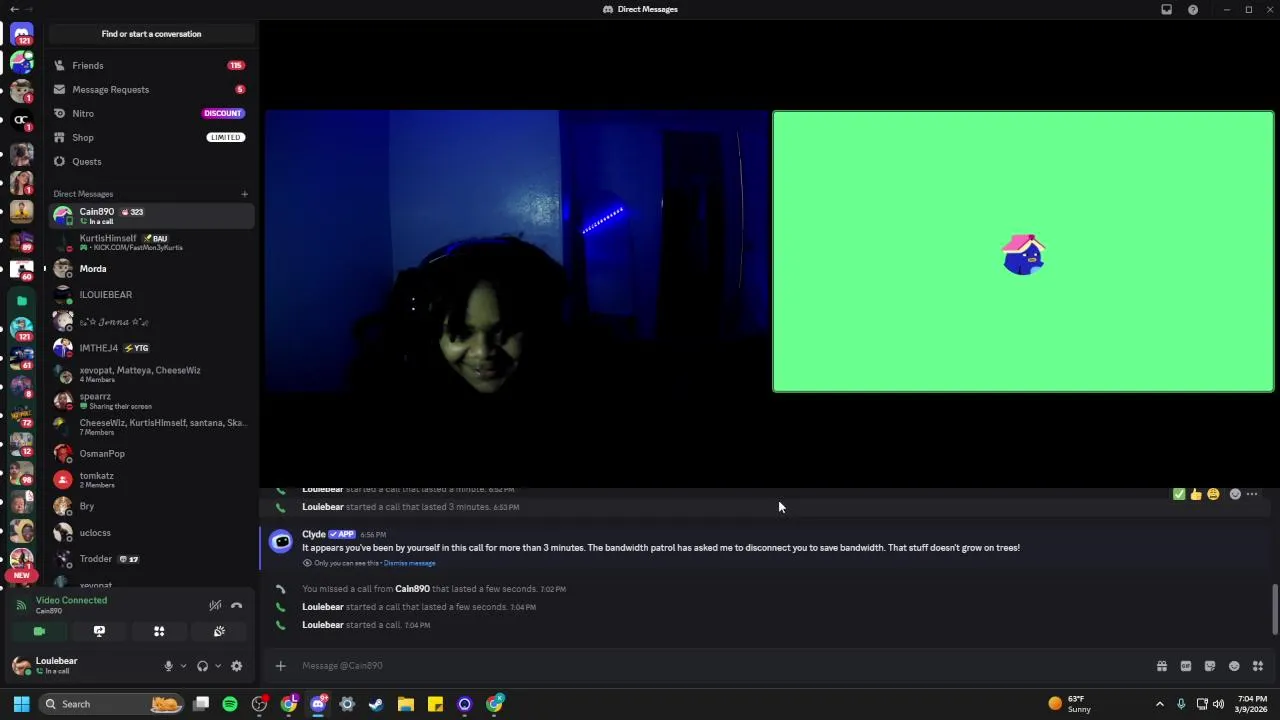1280x720 pixels.
Task: Create a new DM with plus icon
Action: coord(244,194)
